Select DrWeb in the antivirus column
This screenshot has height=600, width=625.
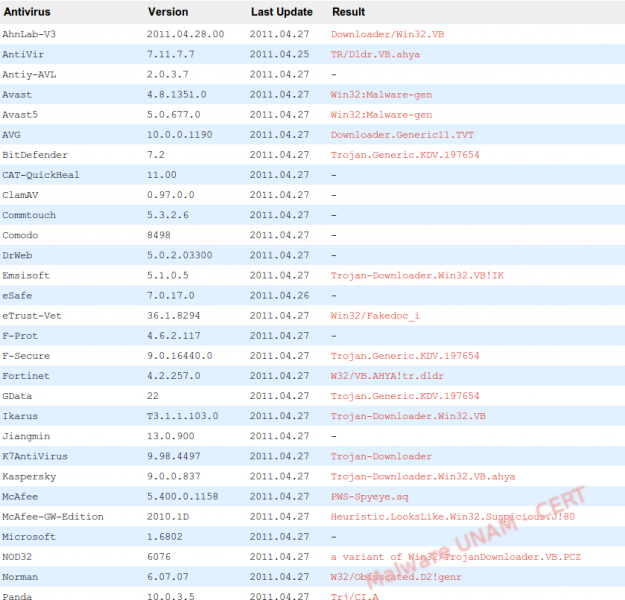(x=17, y=255)
